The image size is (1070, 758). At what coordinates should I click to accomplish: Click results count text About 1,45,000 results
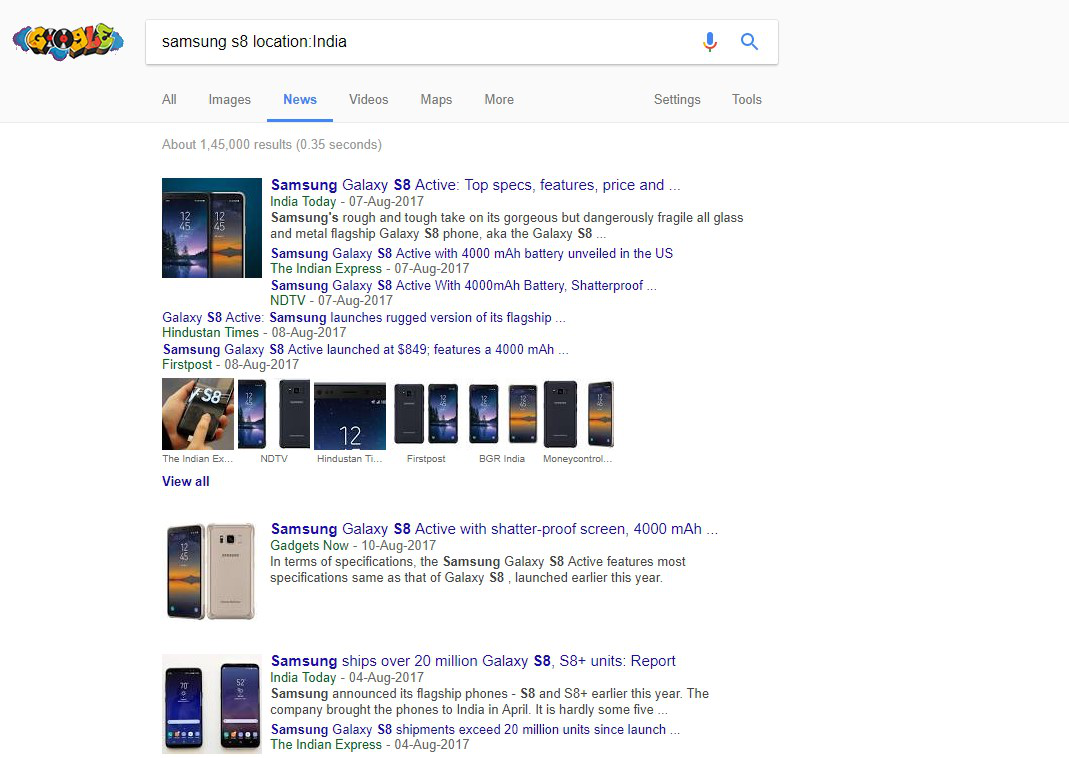click(x=272, y=145)
